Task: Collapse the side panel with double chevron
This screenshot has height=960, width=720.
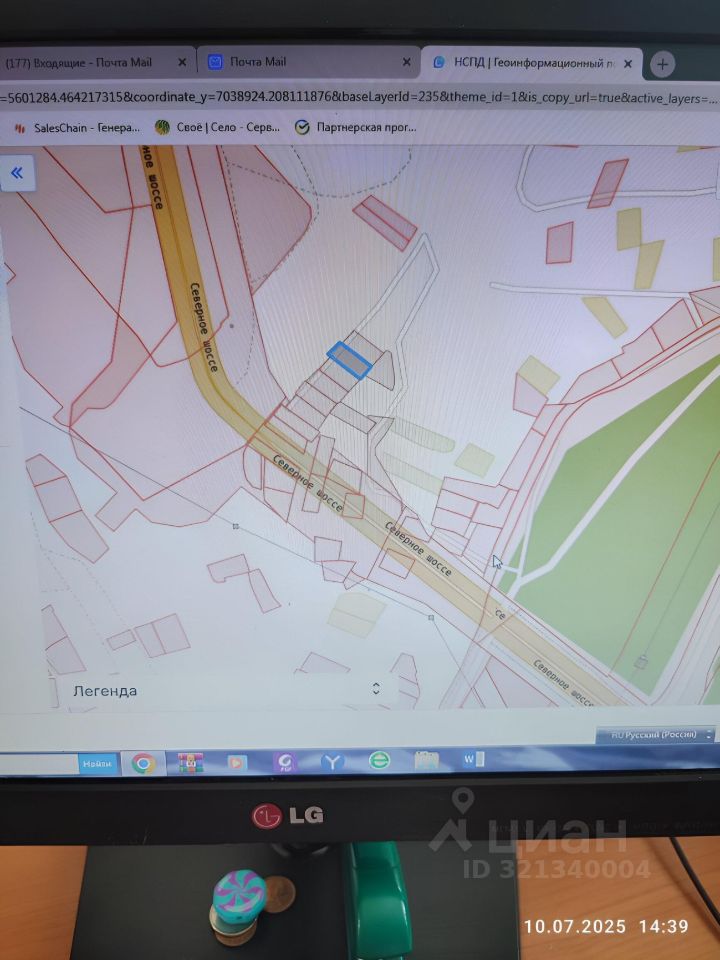Action: 17,173
